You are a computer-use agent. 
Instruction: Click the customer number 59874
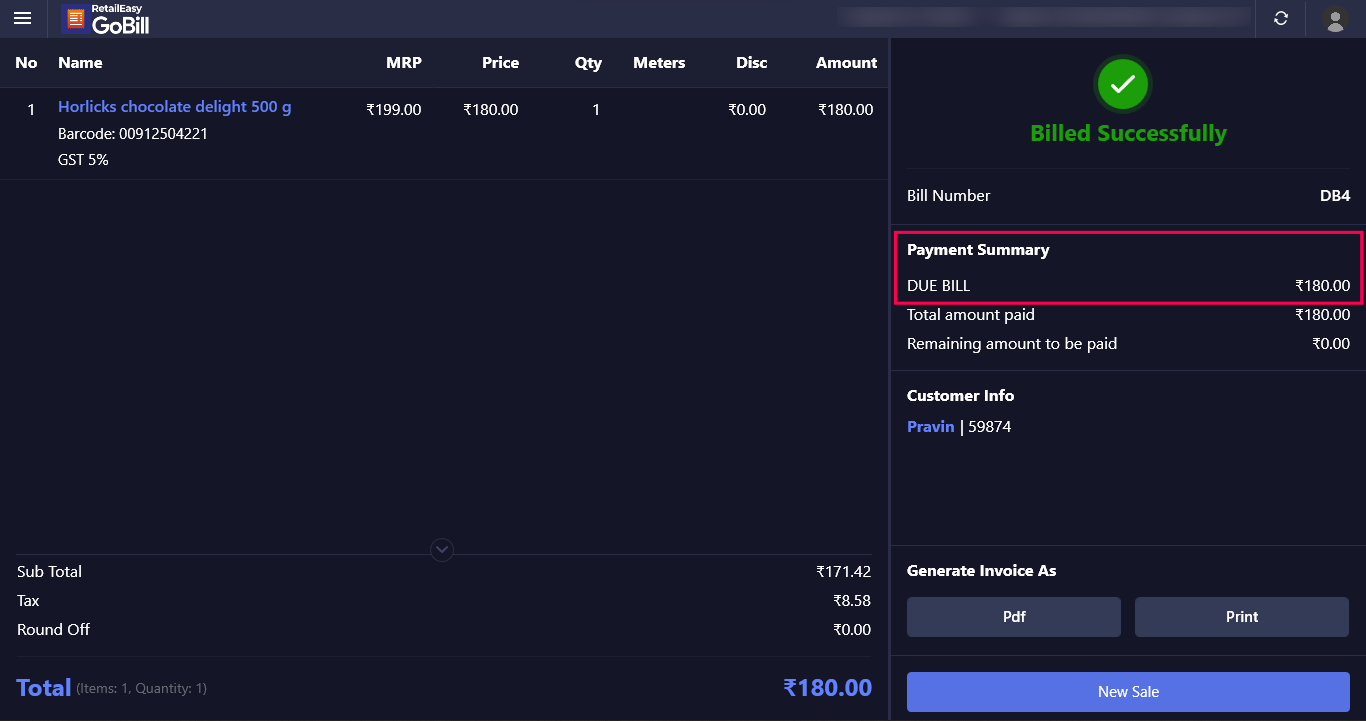[x=990, y=427]
